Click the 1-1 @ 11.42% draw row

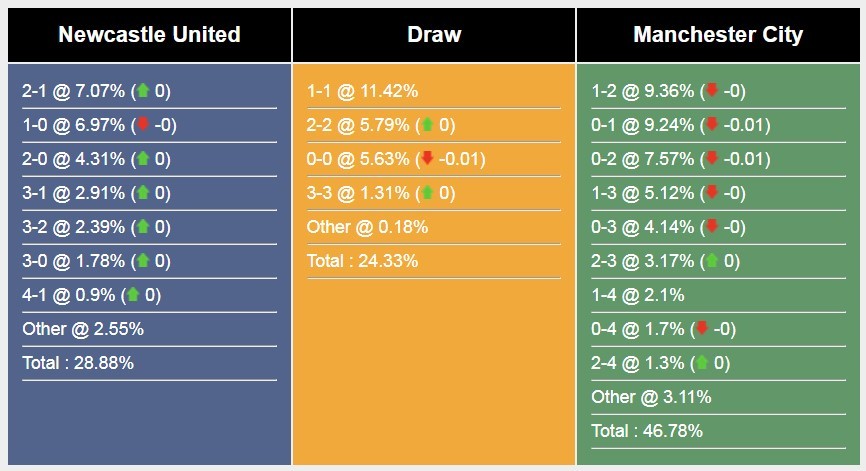362,91
